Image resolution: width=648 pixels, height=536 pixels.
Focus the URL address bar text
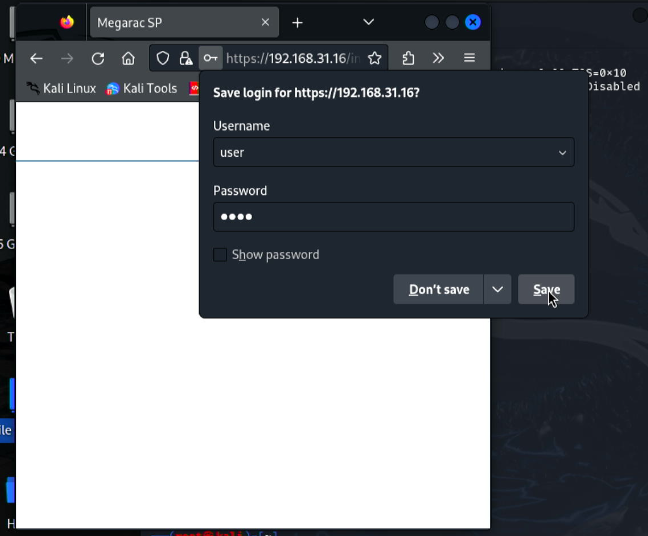(x=293, y=58)
